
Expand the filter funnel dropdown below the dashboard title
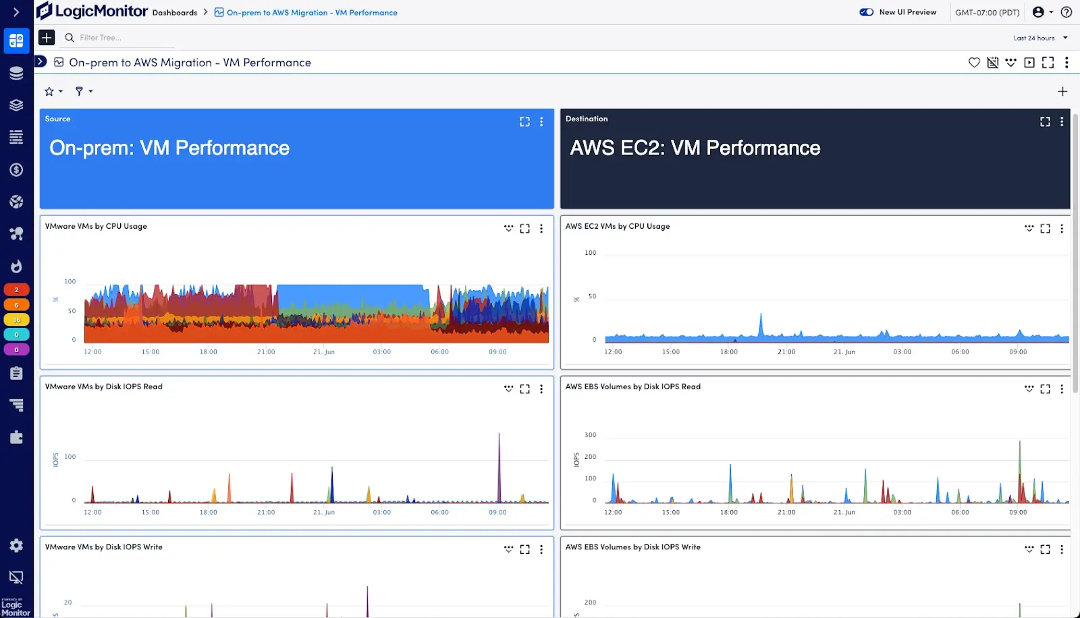[x=84, y=91]
